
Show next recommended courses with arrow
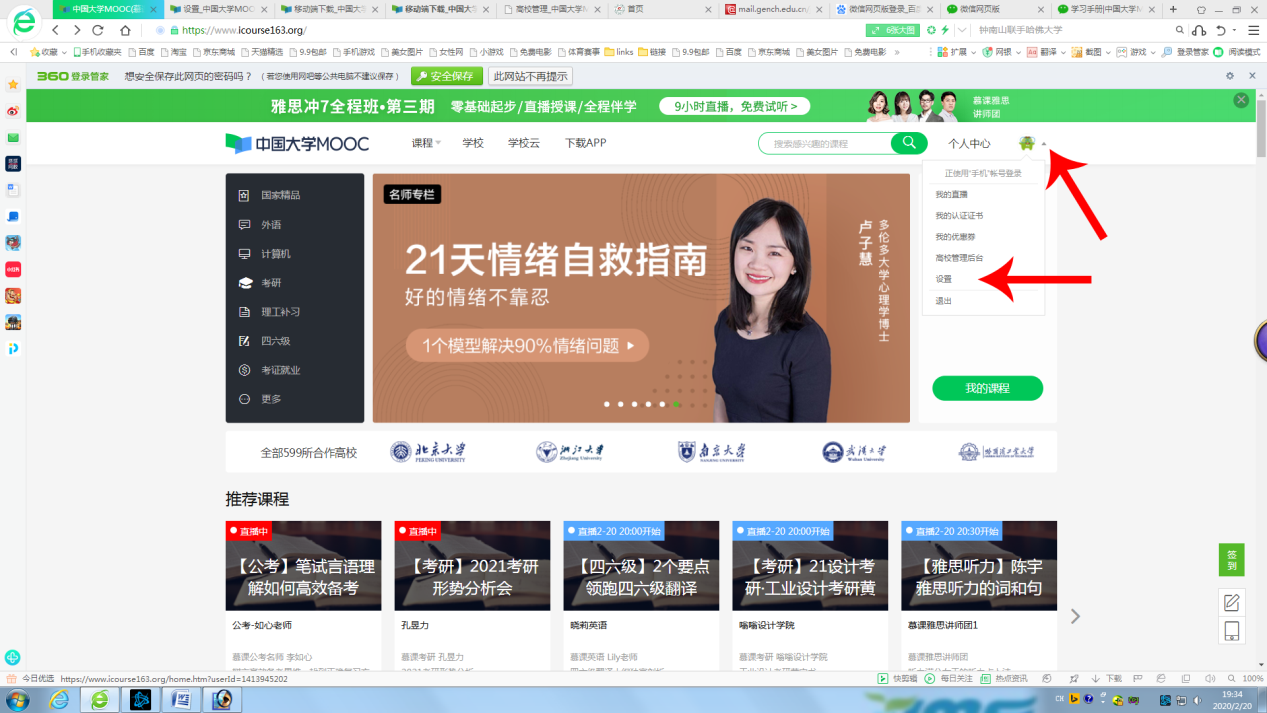(x=1075, y=616)
